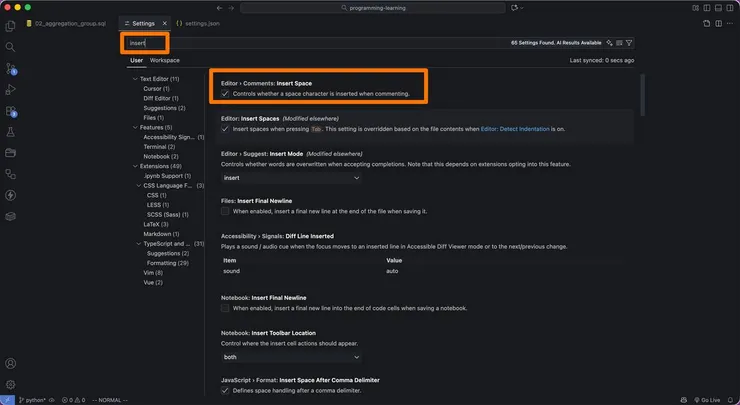Open the Accounts menu icon

10,363
